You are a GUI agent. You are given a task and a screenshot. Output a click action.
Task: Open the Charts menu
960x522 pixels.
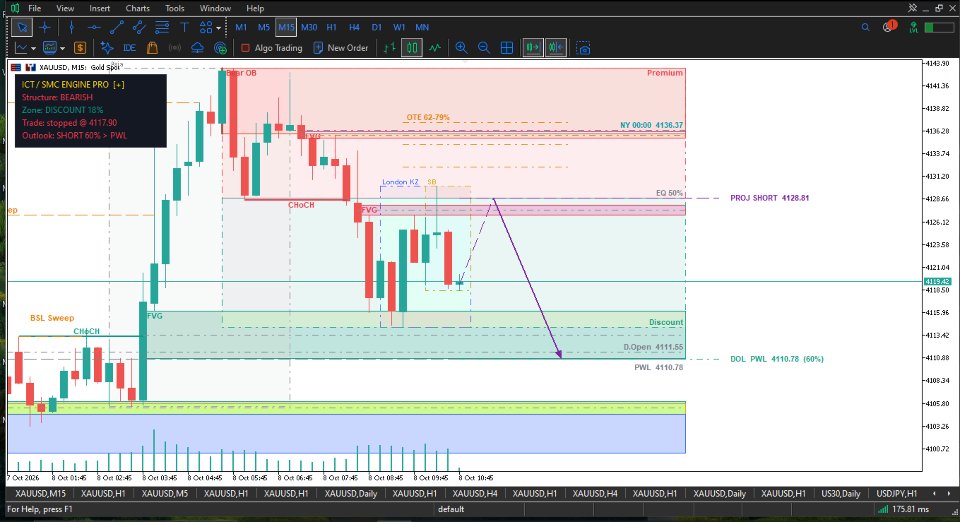coord(137,8)
